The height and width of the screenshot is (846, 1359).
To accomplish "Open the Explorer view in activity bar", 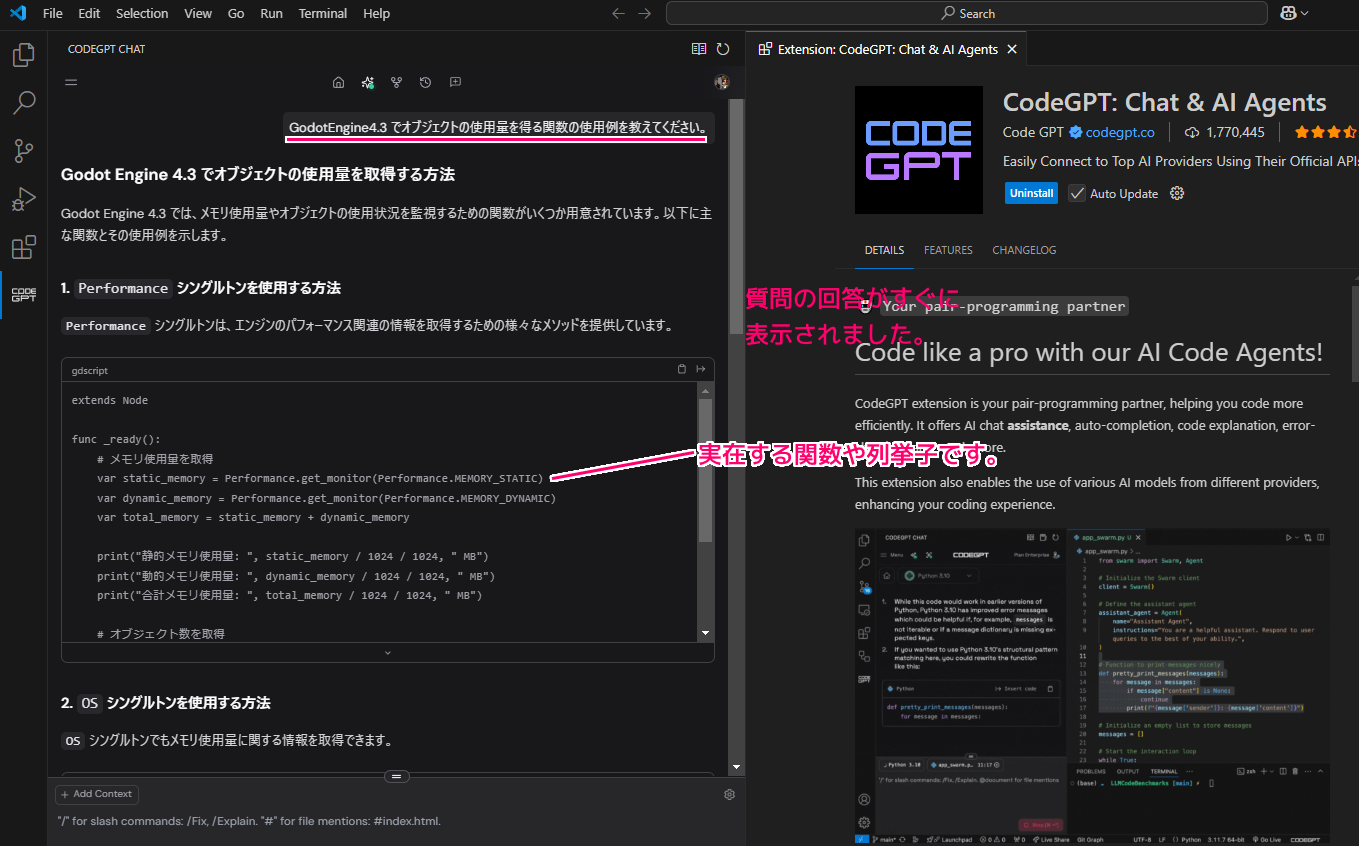I will [x=23, y=55].
